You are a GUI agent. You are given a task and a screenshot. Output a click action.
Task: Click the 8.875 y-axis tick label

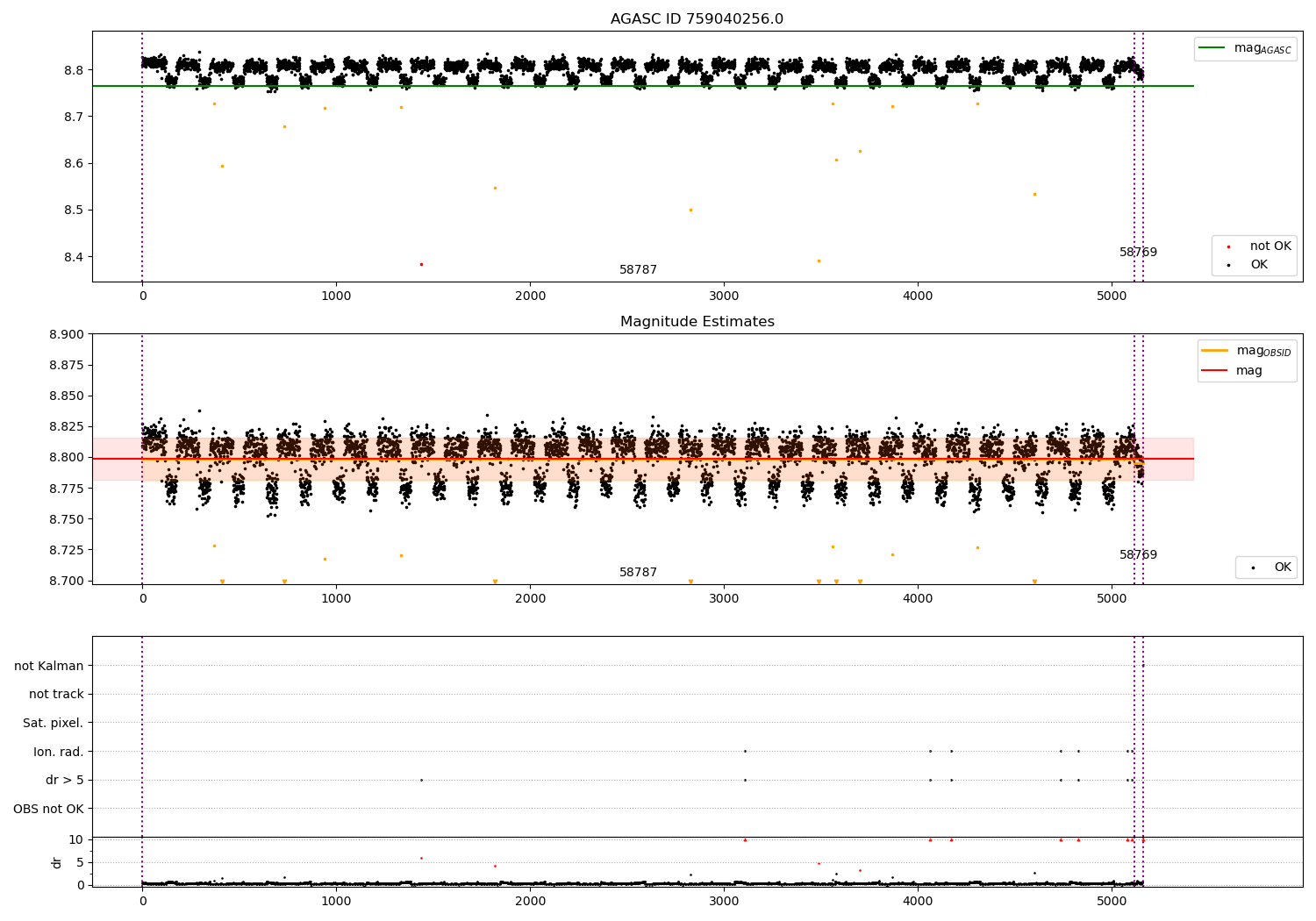tap(68, 365)
